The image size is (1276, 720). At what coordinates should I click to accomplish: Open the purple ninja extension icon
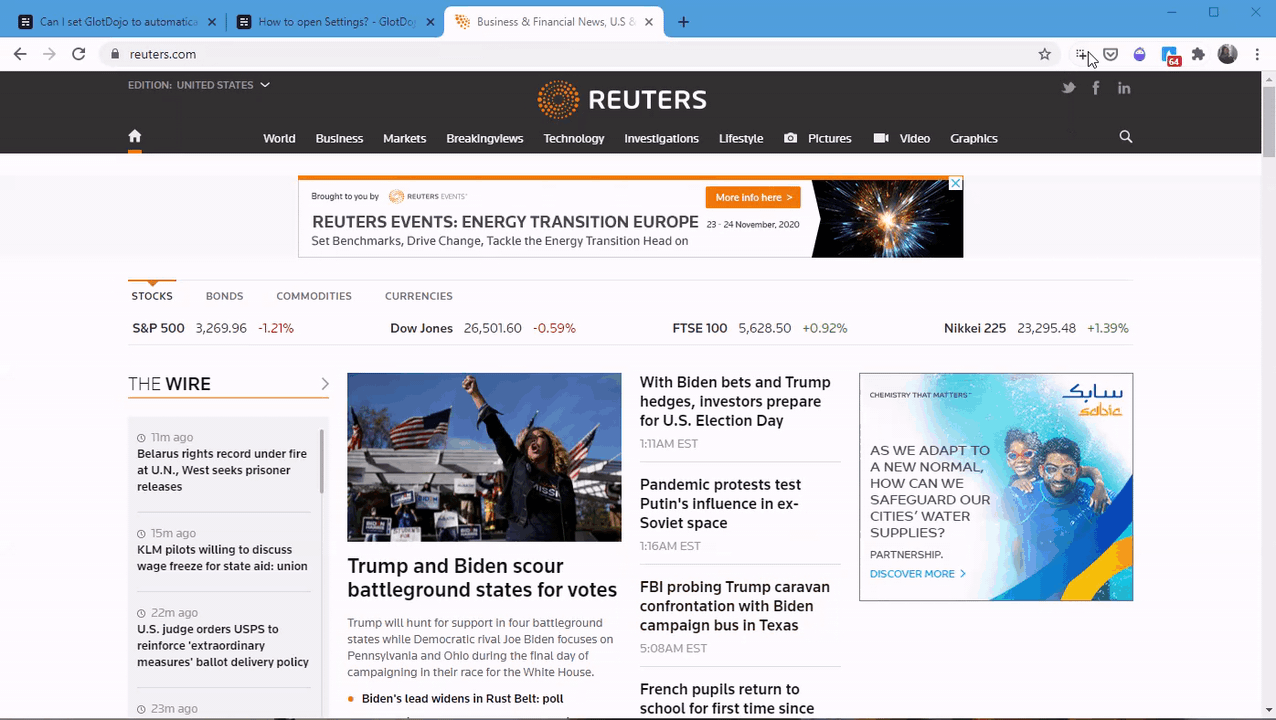coord(1139,54)
